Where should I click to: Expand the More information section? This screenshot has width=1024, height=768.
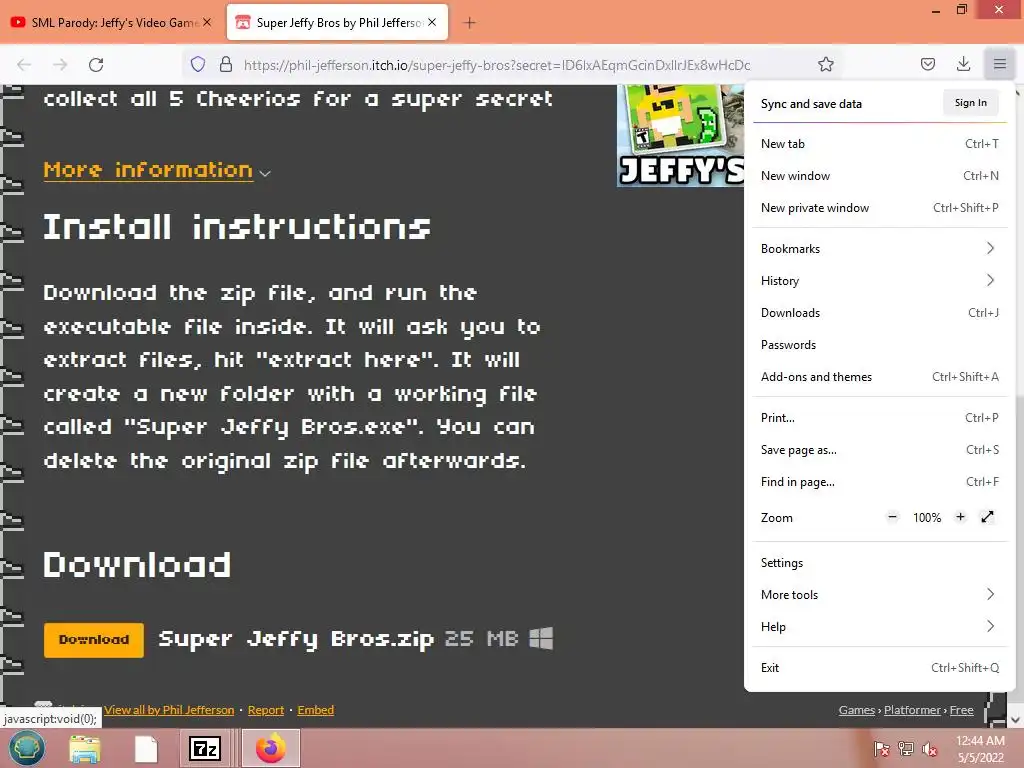pyautogui.click(x=157, y=170)
